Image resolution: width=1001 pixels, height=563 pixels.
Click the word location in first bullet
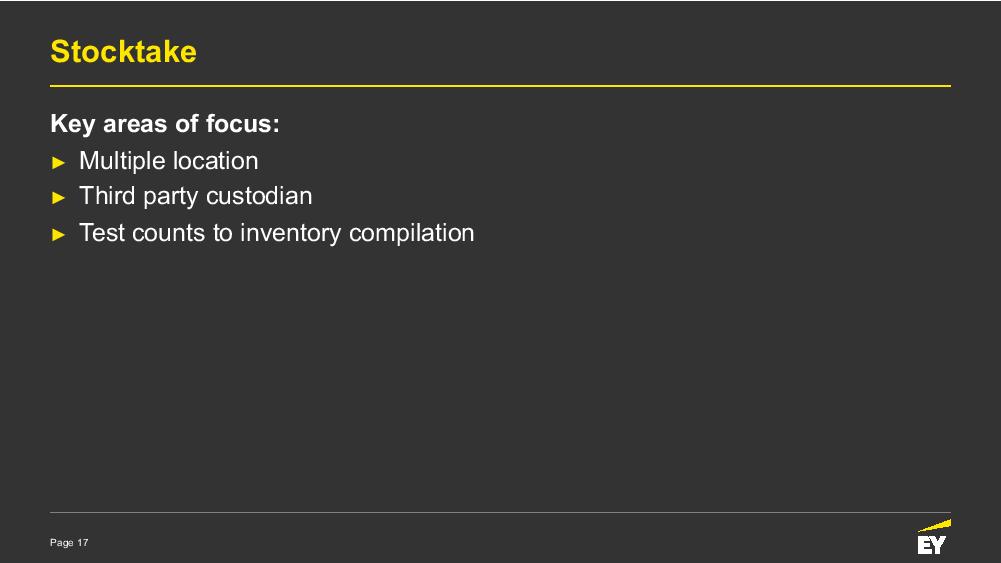215,161
